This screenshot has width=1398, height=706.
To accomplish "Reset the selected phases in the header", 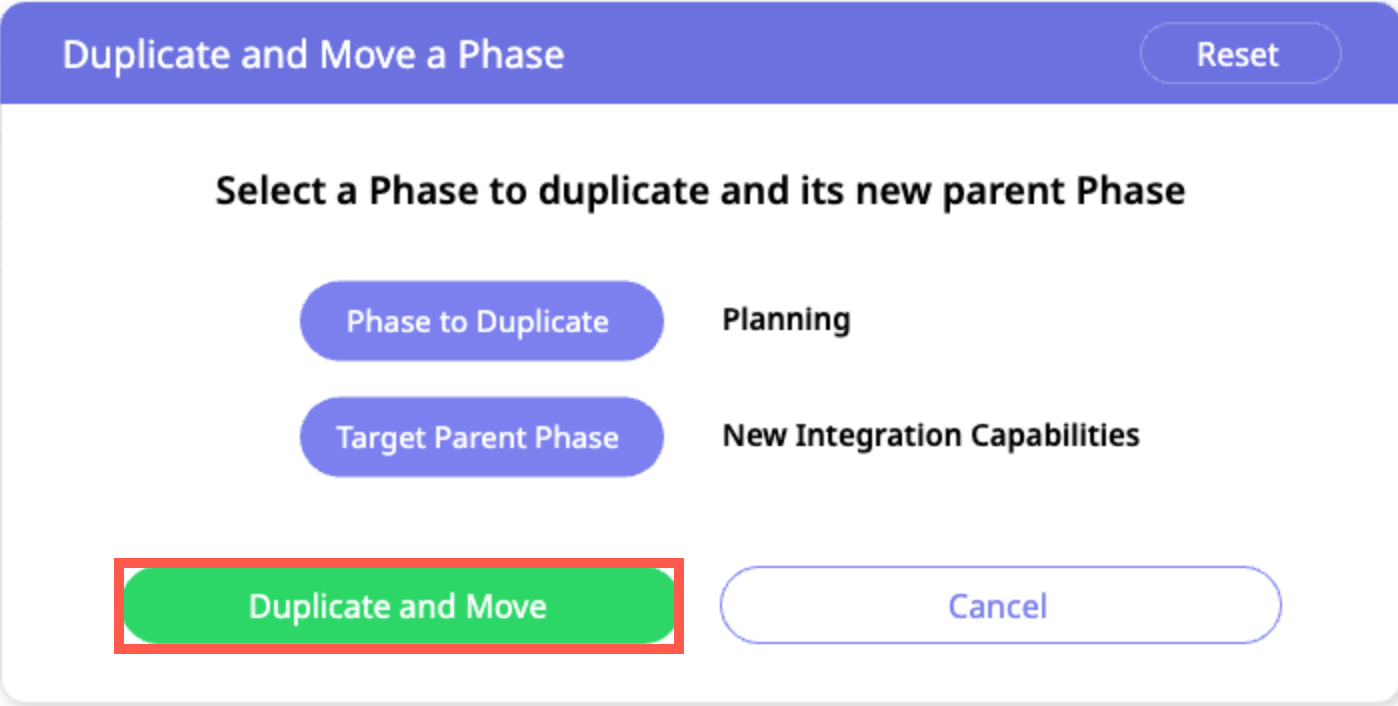I will (1239, 53).
